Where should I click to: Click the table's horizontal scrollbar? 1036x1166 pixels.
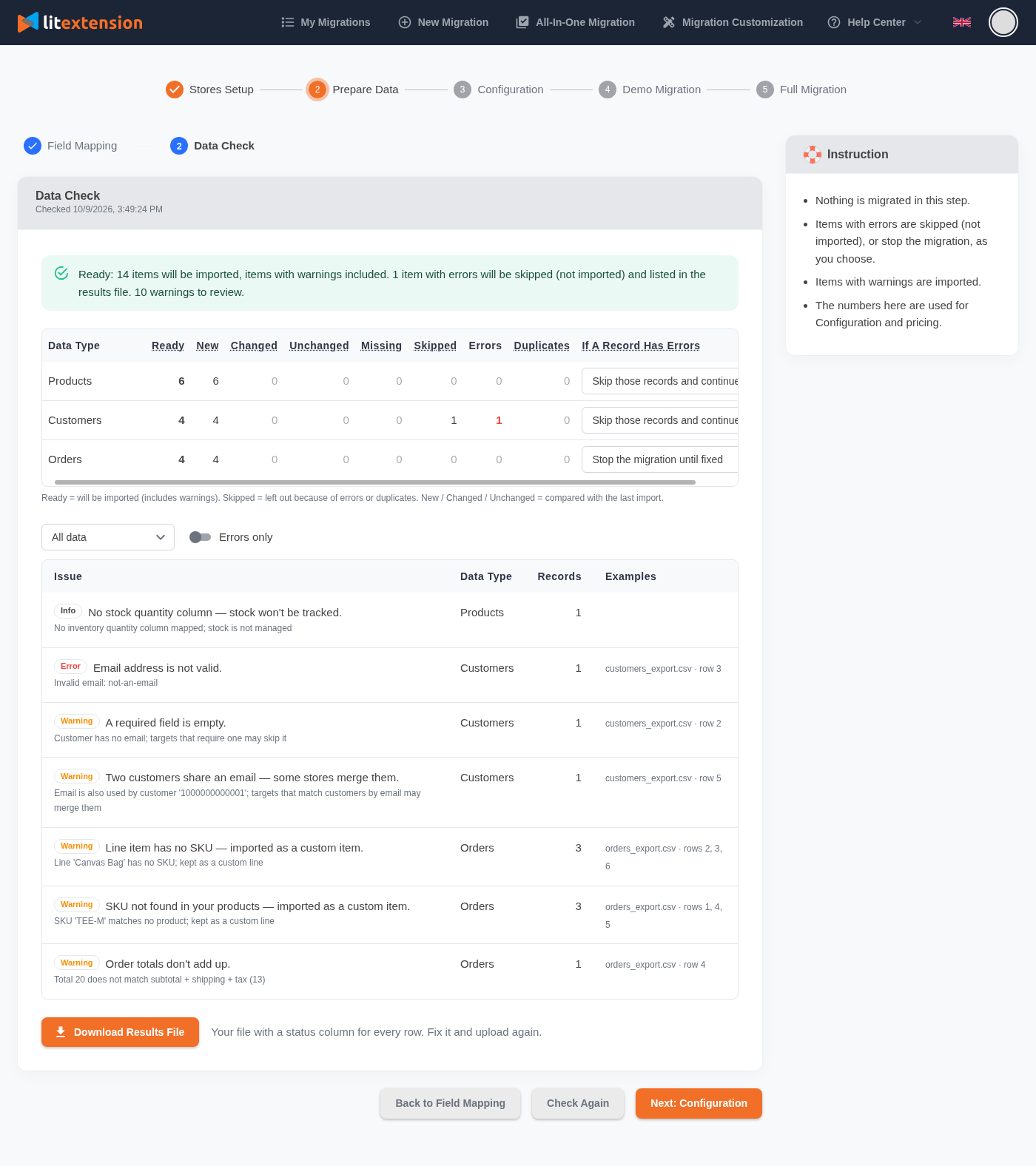coord(375,482)
